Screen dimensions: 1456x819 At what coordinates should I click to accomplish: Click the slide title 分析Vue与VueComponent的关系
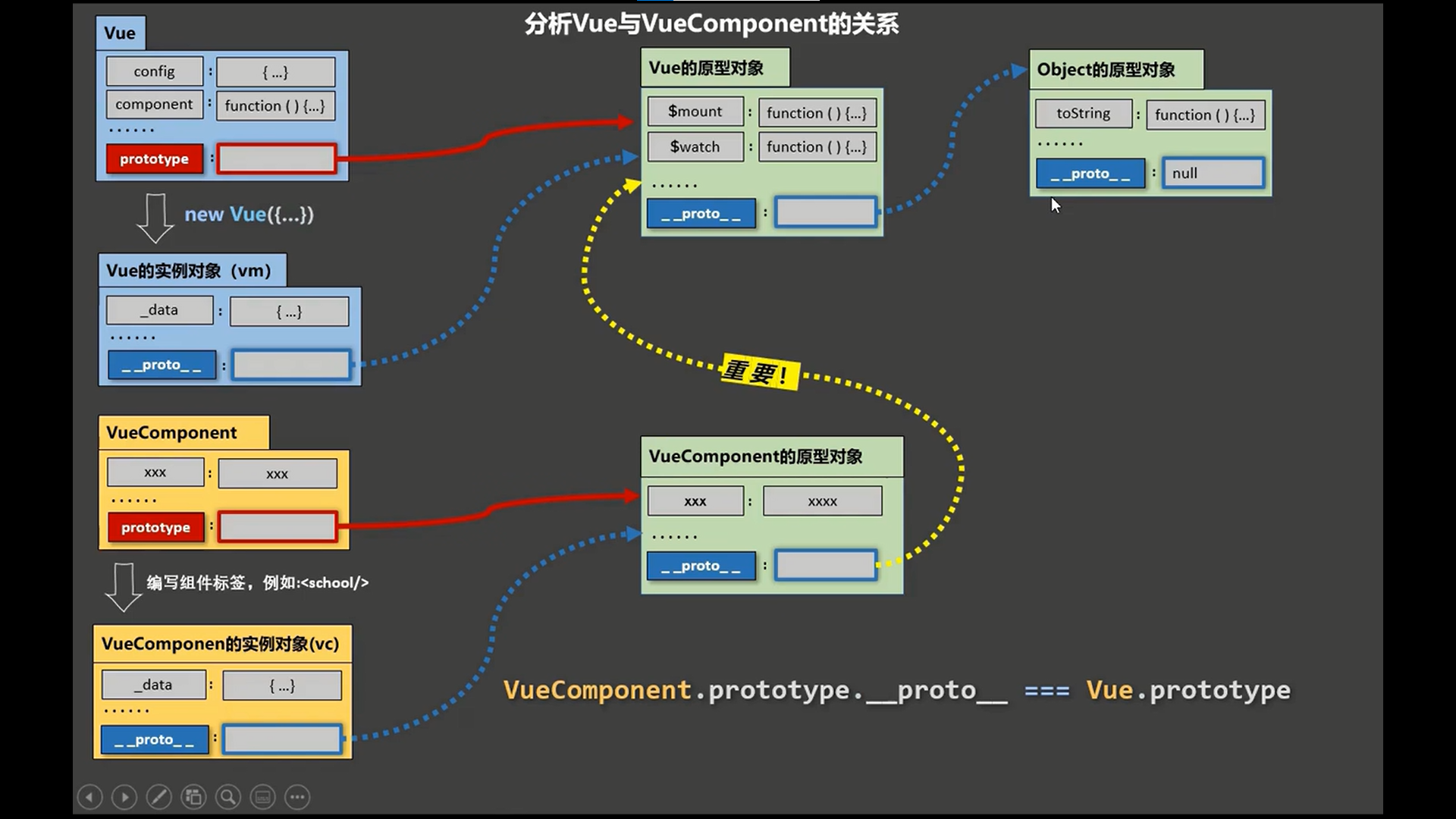click(711, 24)
